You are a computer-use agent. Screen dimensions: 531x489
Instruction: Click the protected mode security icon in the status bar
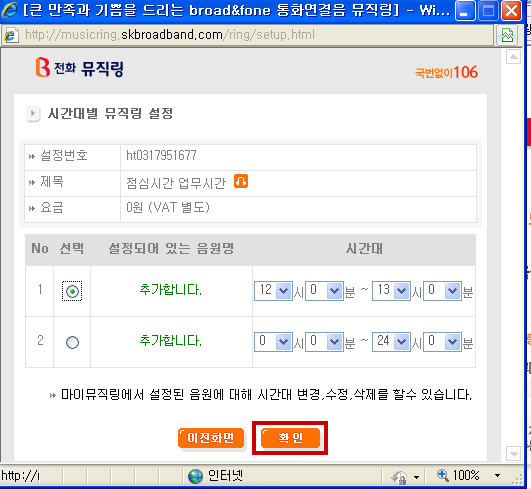coord(399,477)
